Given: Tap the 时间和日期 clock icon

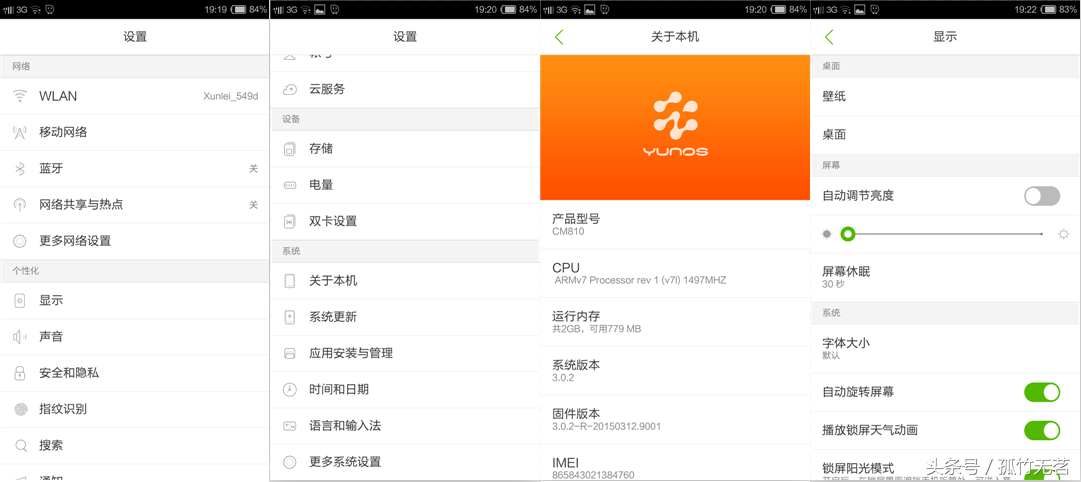Looking at the screenshot, I should (290, 390).
